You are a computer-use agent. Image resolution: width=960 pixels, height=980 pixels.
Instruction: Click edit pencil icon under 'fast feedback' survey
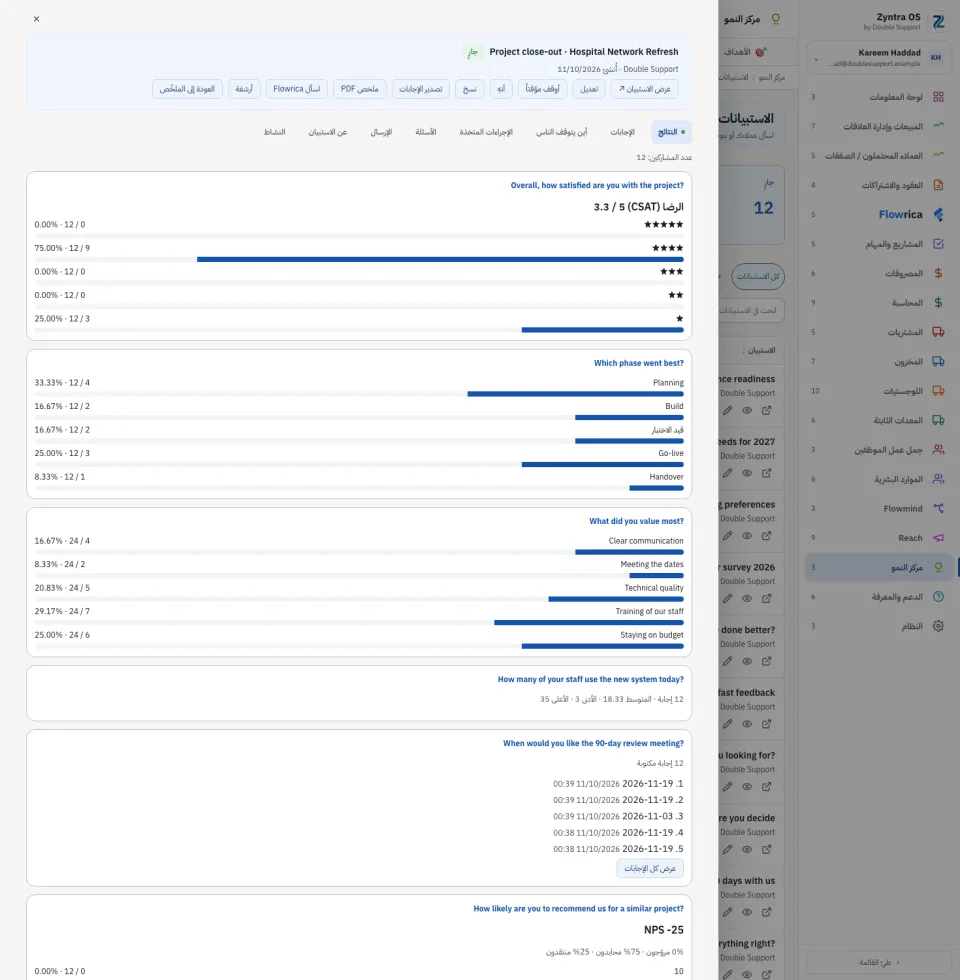click(728, 724)
